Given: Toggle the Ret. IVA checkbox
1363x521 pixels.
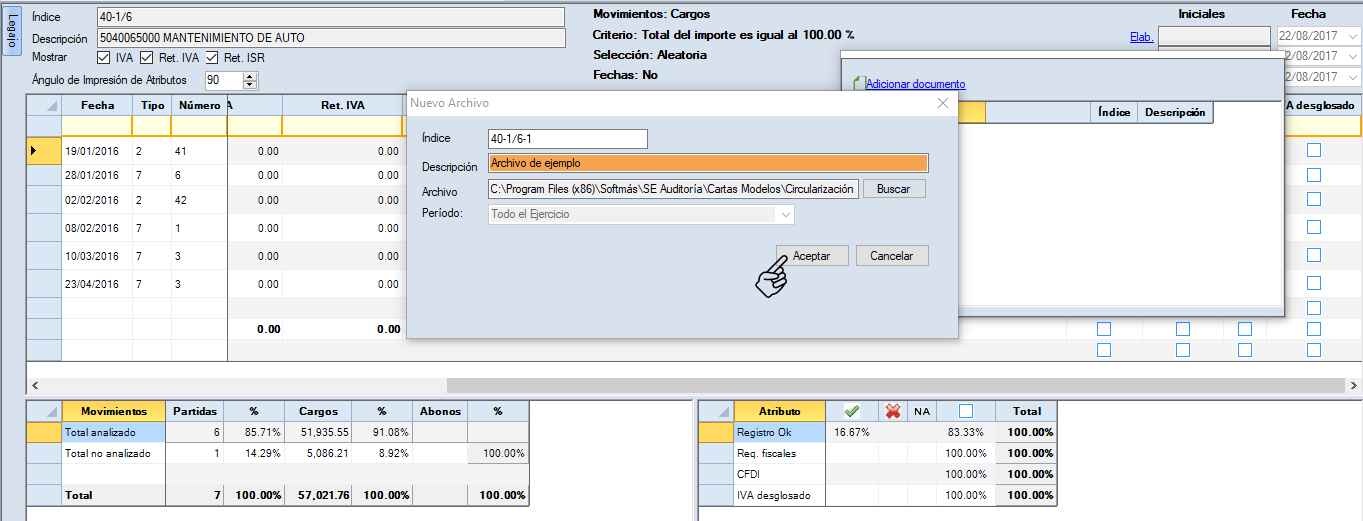Looking at the screenshot, I should 147,58.
